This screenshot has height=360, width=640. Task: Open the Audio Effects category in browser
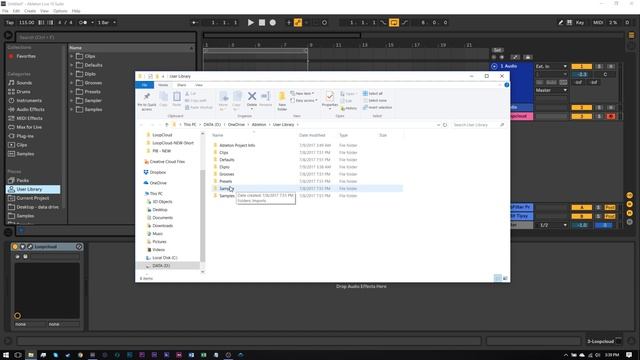(x=31, y=109)
